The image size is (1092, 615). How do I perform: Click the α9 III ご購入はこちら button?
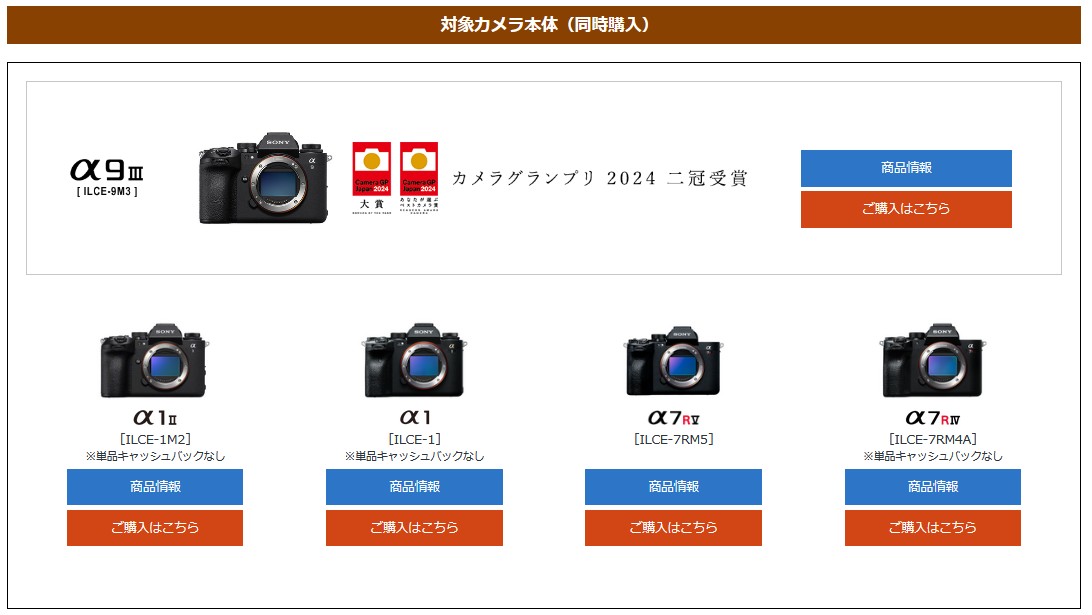click(905, 209)
